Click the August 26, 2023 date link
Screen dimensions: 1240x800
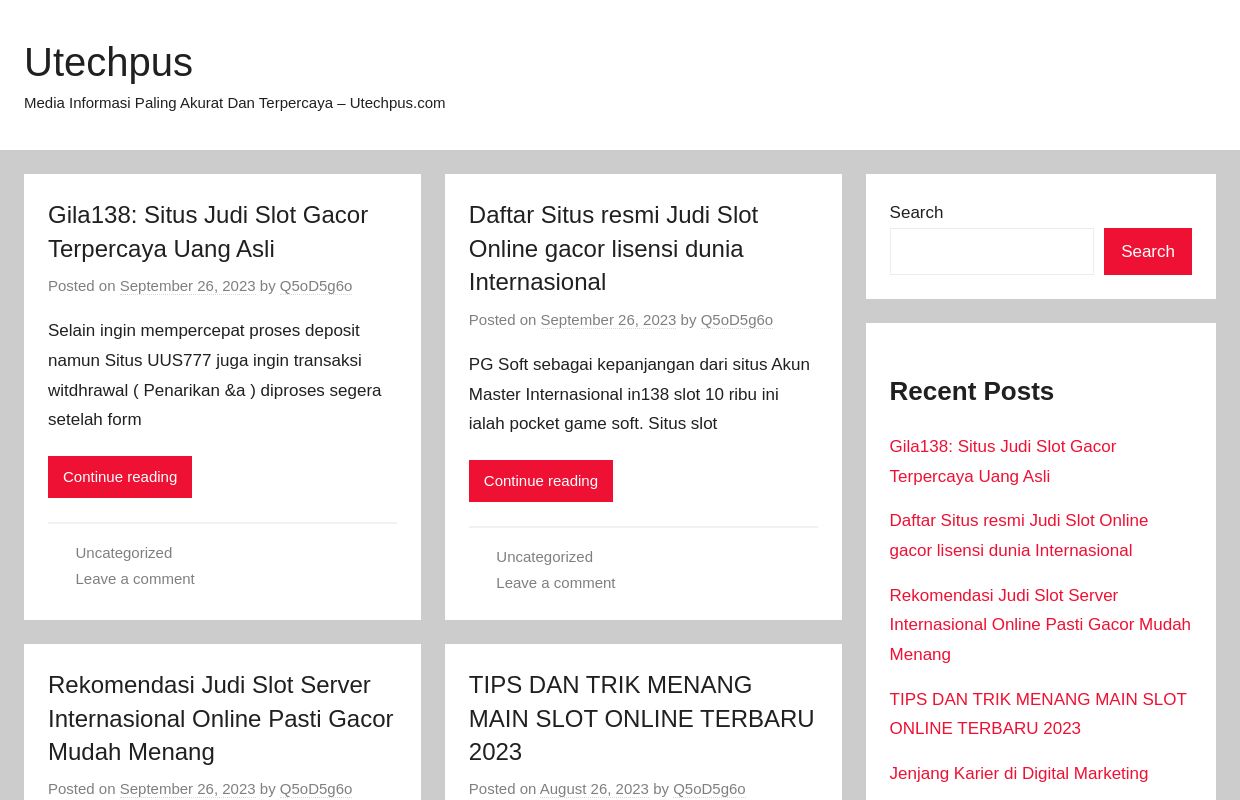pos(594,789)
